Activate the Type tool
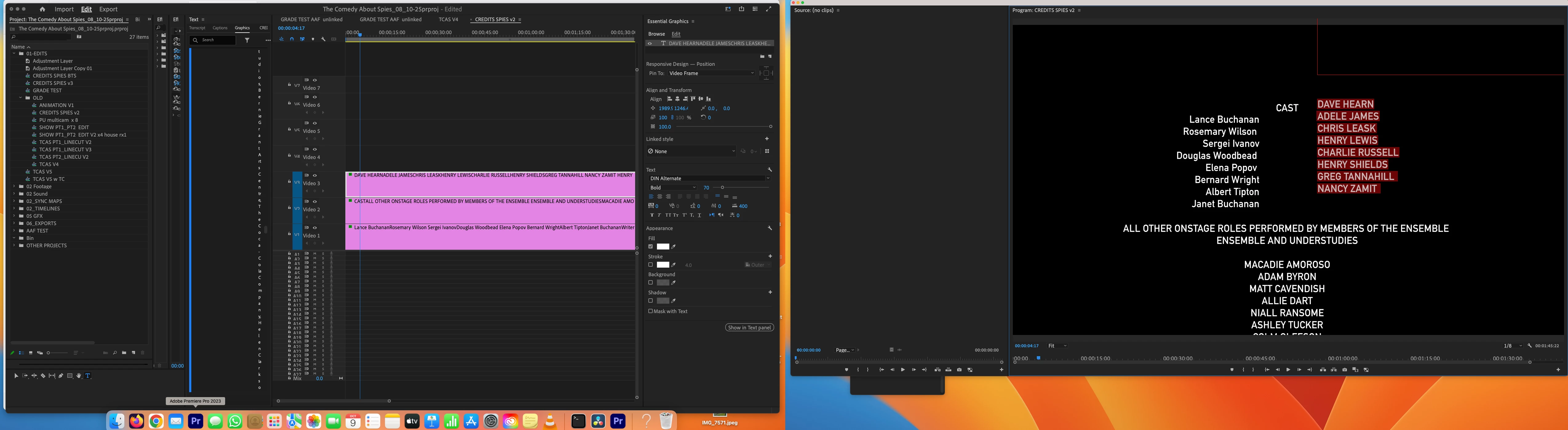This screenshot has width=1568, height=430. click(88, 376)
